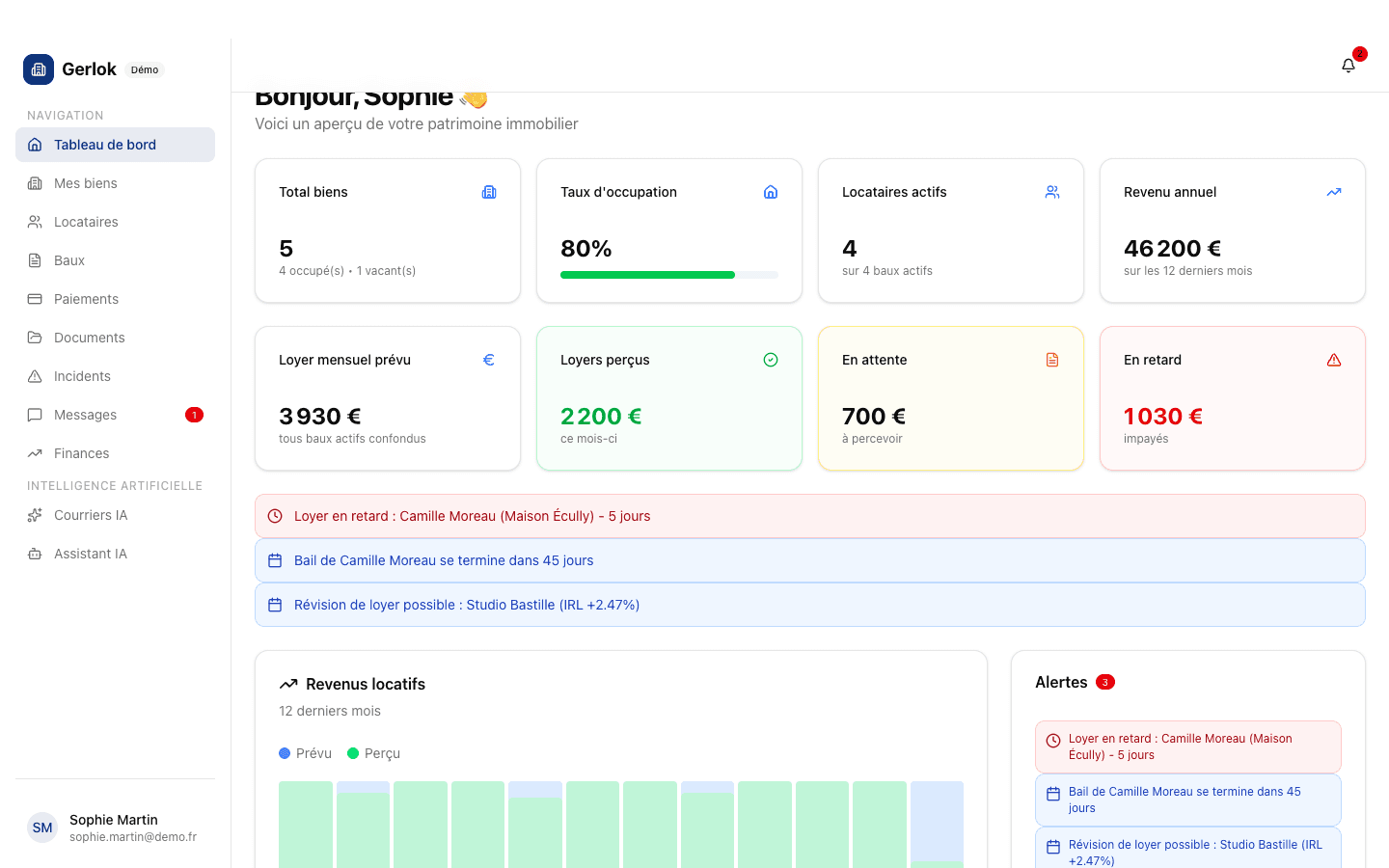Screen dimensions: 1389x868
Task: Click the occupancy rate progress bar
Action: (x=668, y=275)
